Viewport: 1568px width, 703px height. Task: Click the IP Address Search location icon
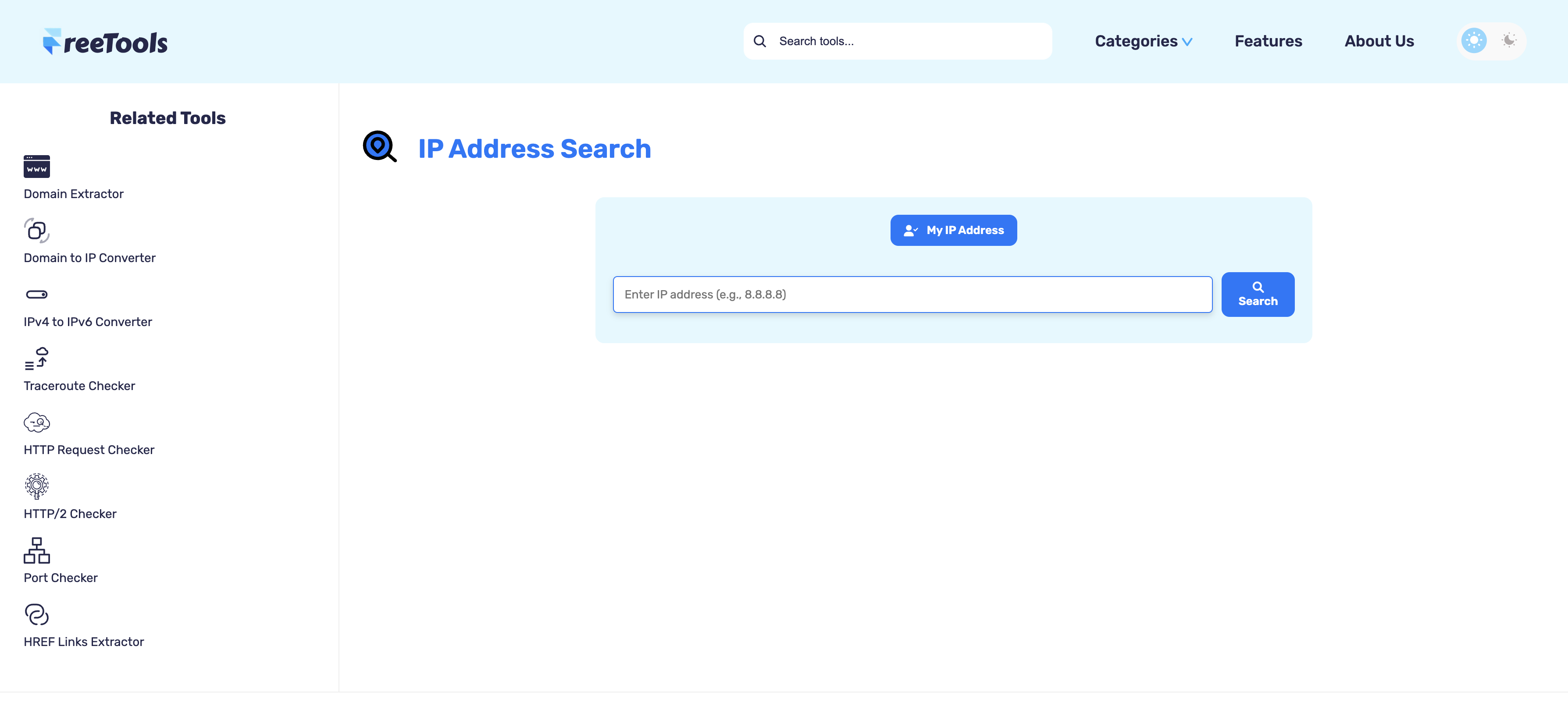click(380, 147)
